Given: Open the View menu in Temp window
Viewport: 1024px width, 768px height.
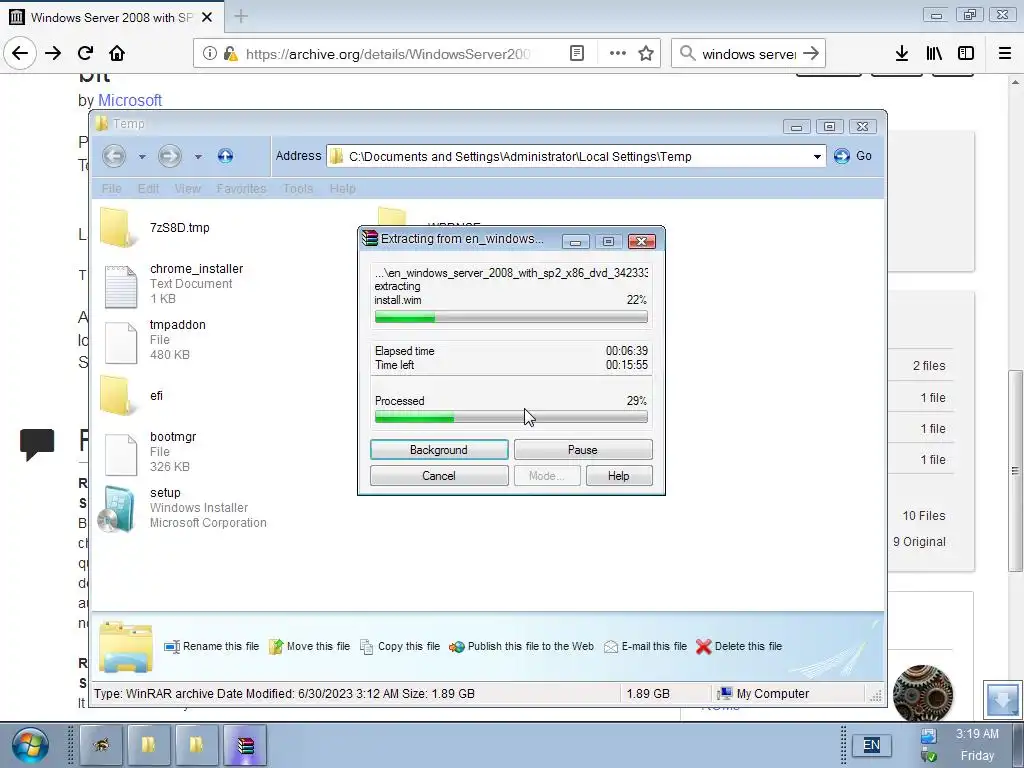Looking at the screenshot, I should click(x=187, y=189).
